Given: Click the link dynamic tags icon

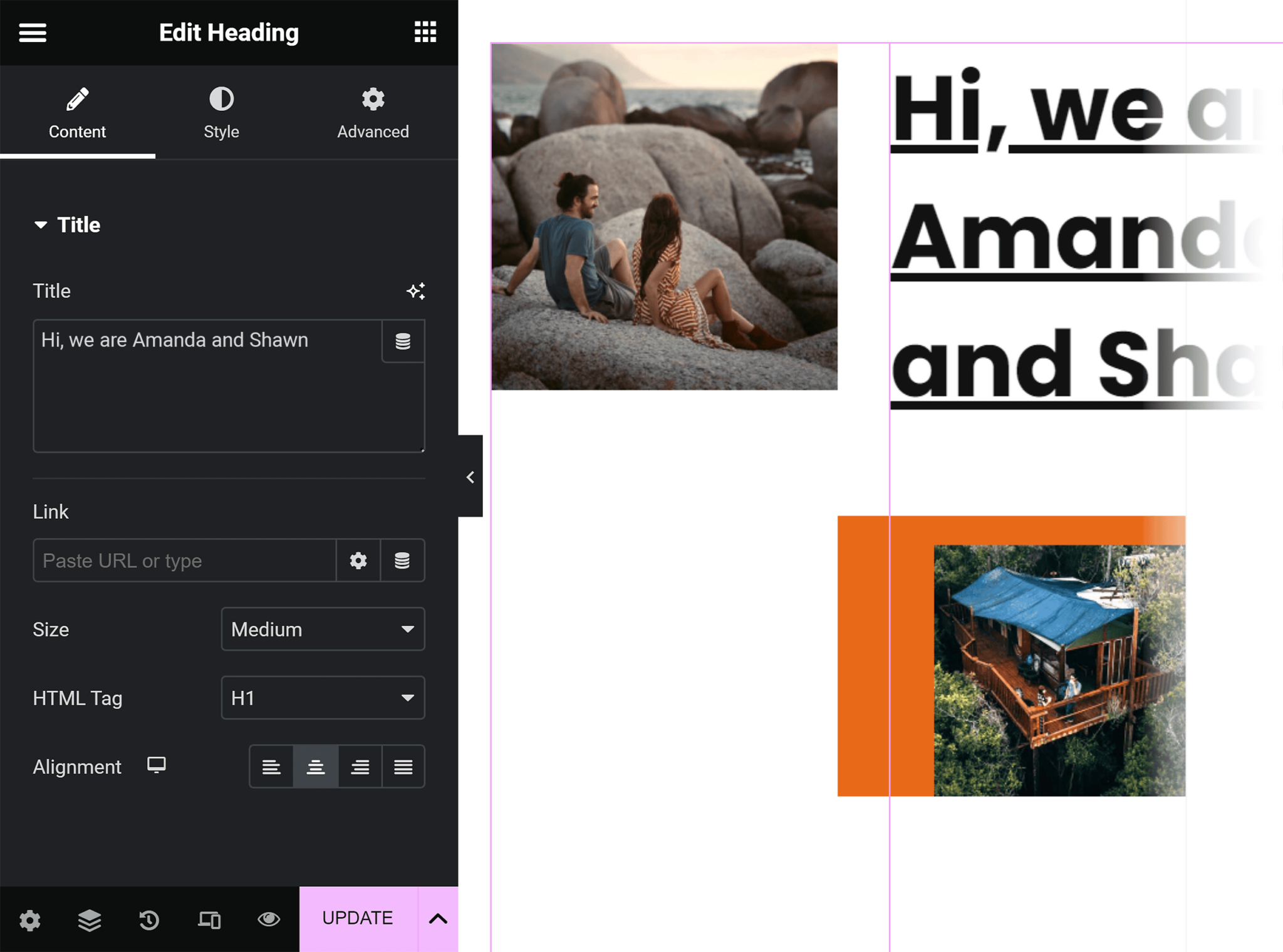Looking at the screenshot, I should click(x=402, y=559).
